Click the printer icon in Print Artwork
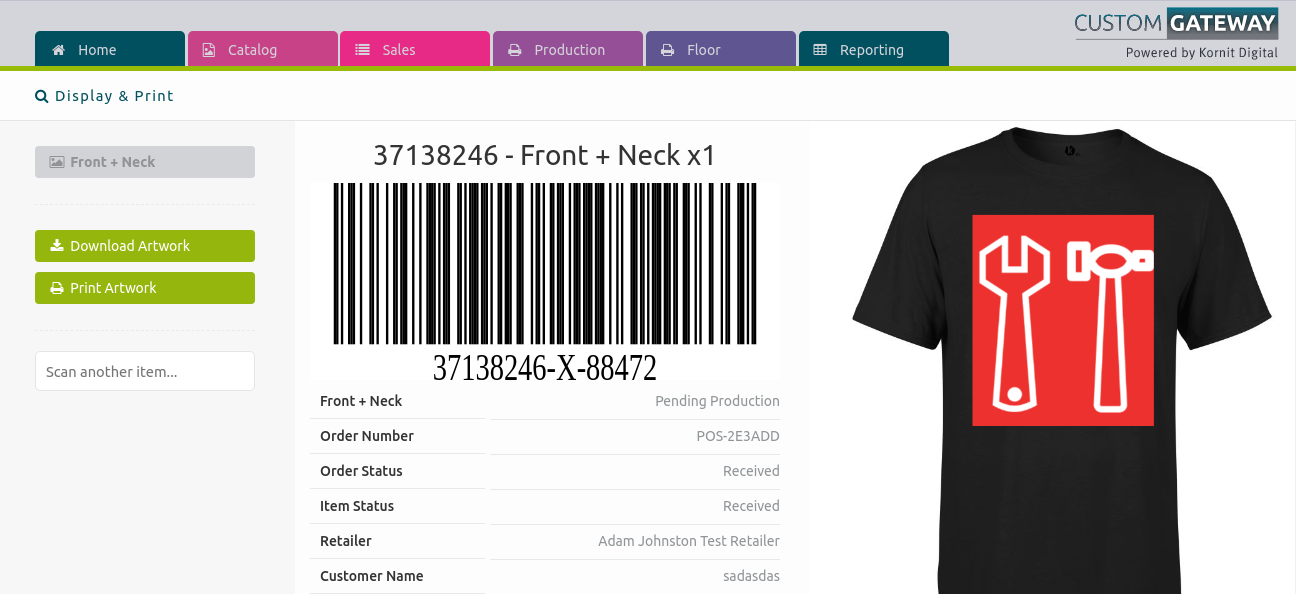The width and height of the screenshot is (1296, 594). tap(57, 288)
